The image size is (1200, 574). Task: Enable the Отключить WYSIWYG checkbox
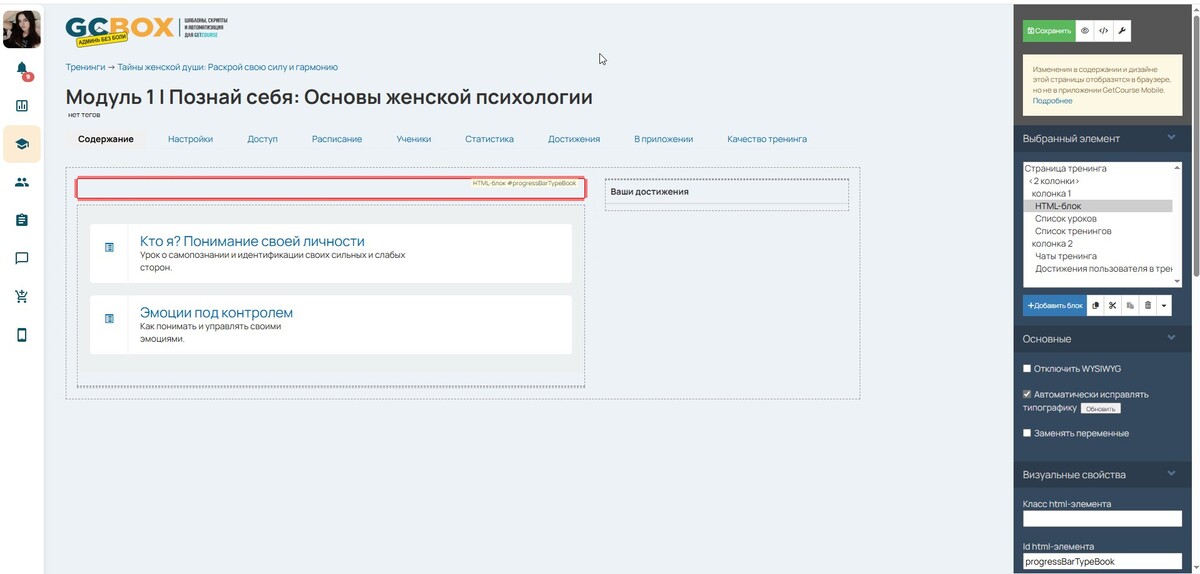point(1027,368)
